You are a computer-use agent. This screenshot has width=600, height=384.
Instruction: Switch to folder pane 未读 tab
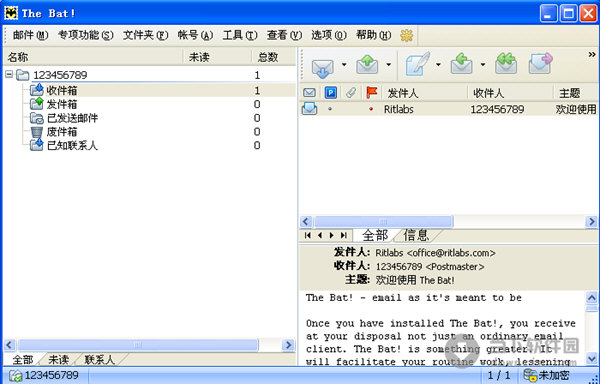coord(59,360)
